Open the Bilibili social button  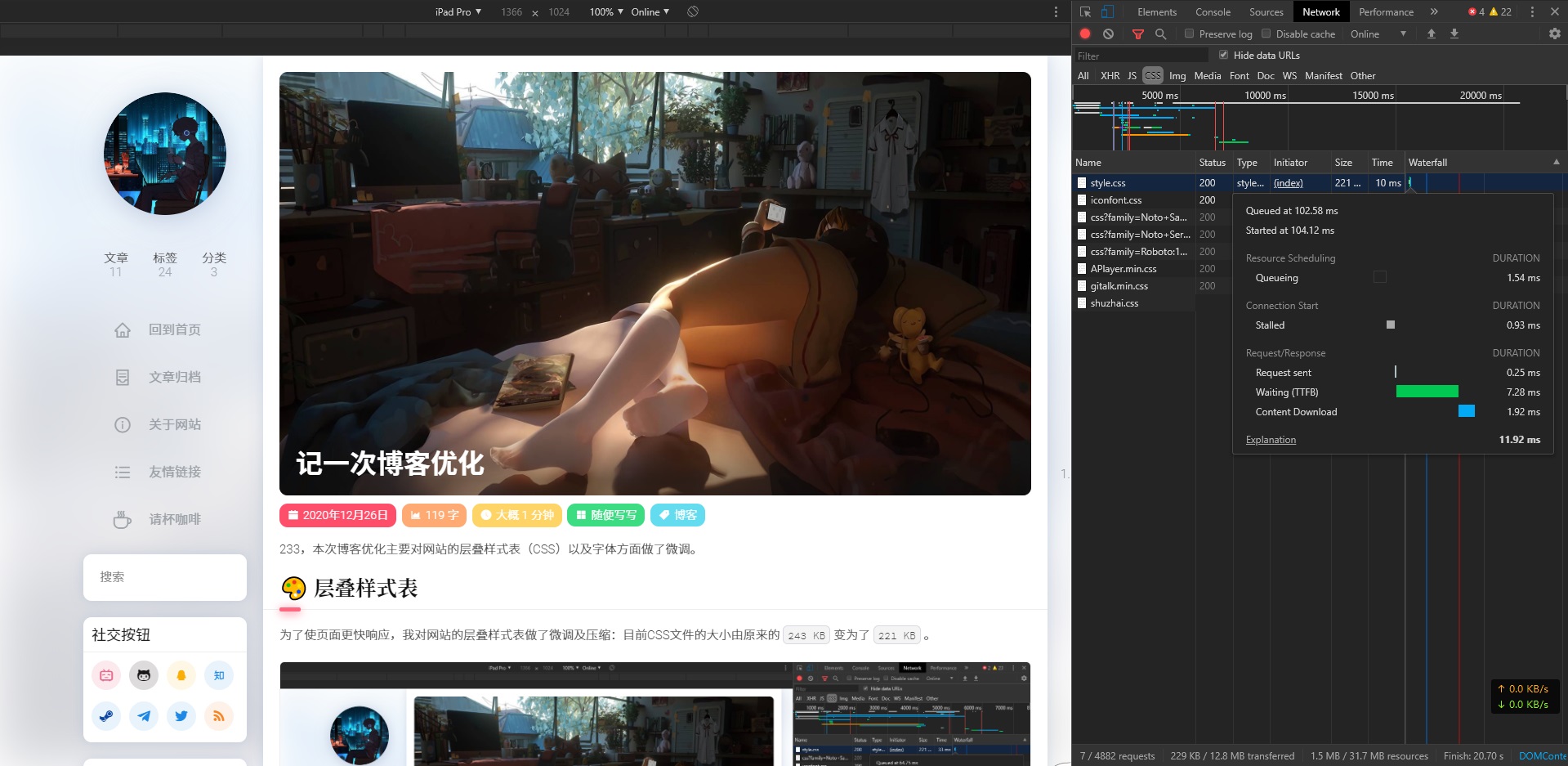point(106,675)
